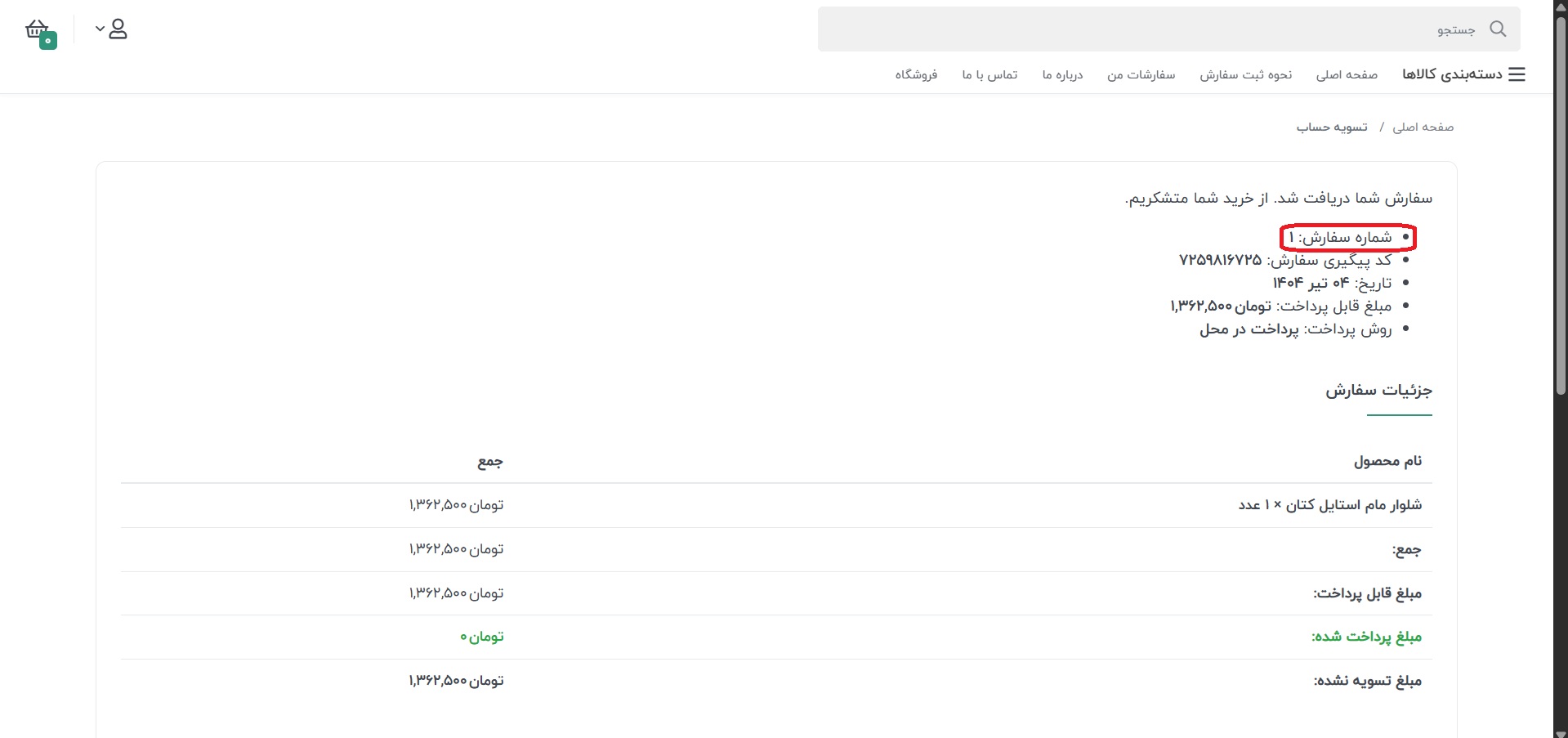The width and height of the screenshot is (1568, 738).
Task: Click the مبلغ پرداخت شده green label
Action: tap(1366, 637)
